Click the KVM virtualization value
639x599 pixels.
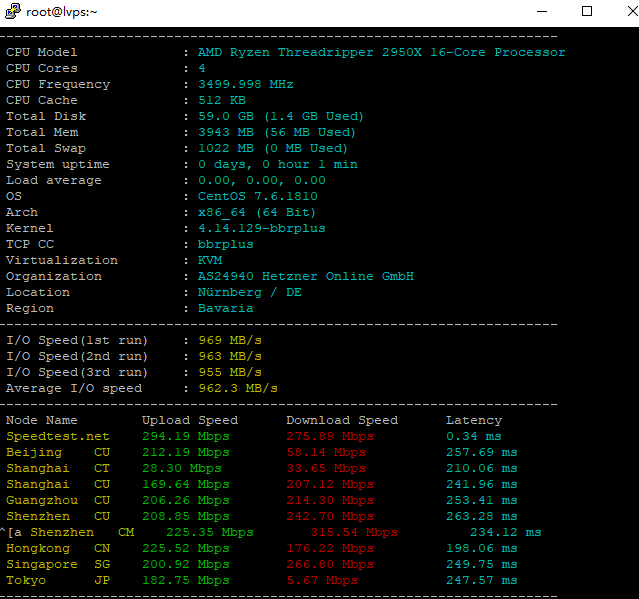click(x=209, y=260)
